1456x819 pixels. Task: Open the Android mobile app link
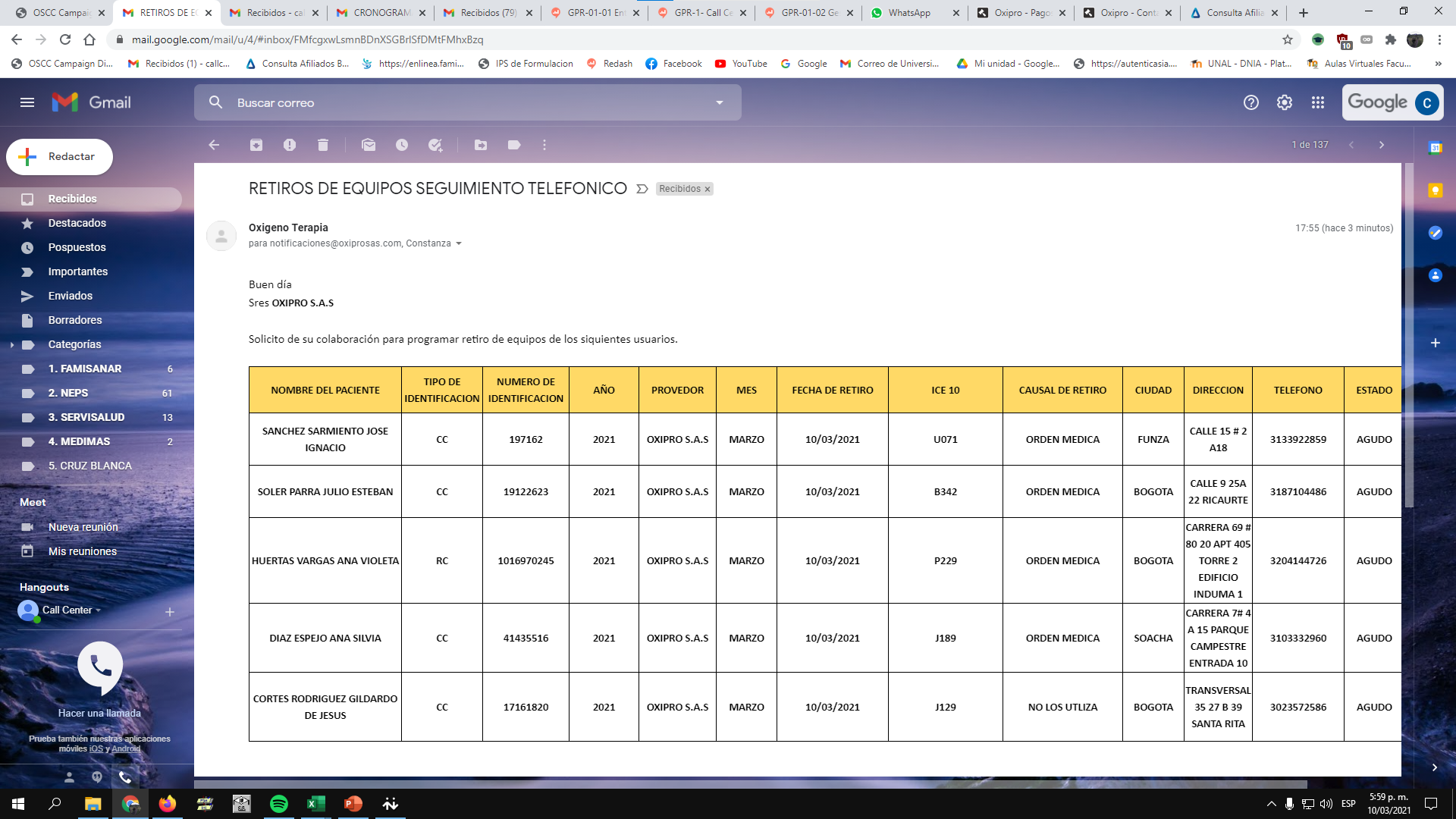pos(126,749)
